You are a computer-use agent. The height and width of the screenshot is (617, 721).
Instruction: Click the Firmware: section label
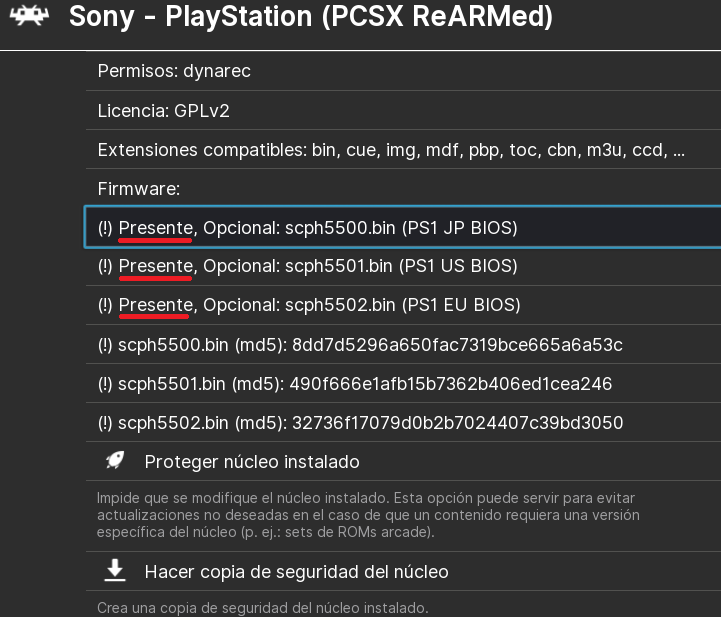(139, 188)
